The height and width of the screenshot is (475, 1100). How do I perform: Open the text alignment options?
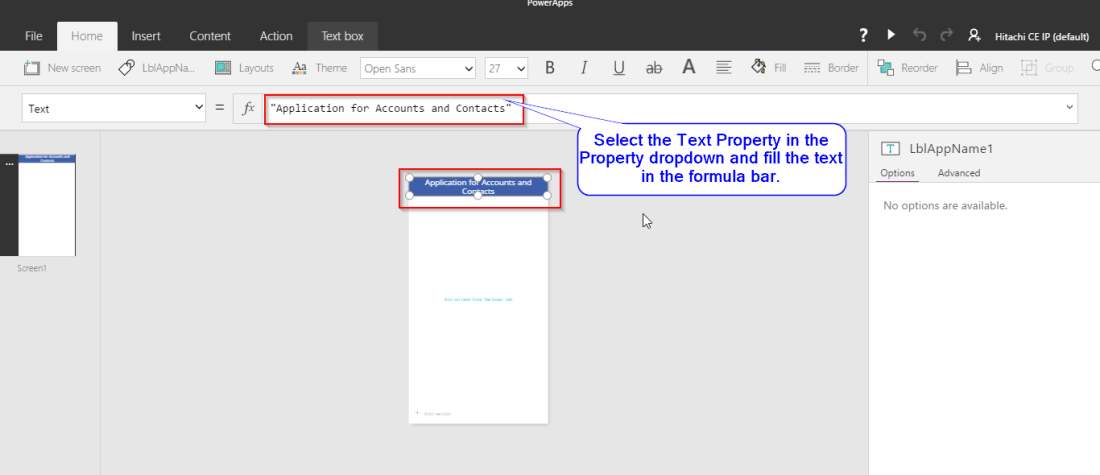click(x=723, y=68)
